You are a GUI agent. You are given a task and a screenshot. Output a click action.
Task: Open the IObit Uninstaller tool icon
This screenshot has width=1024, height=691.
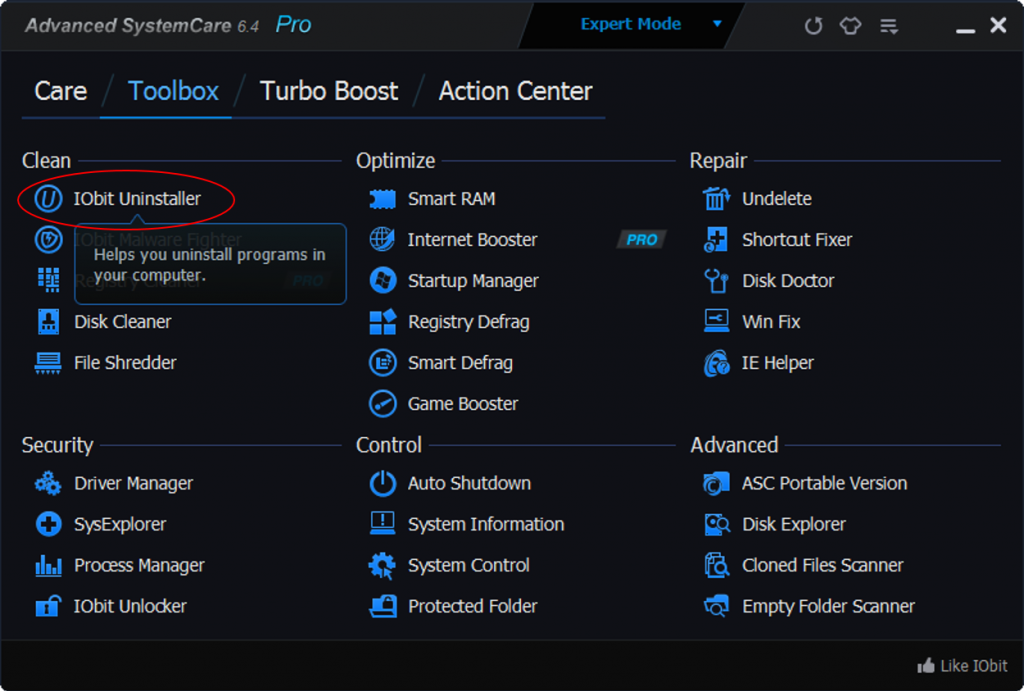[48, 199]
